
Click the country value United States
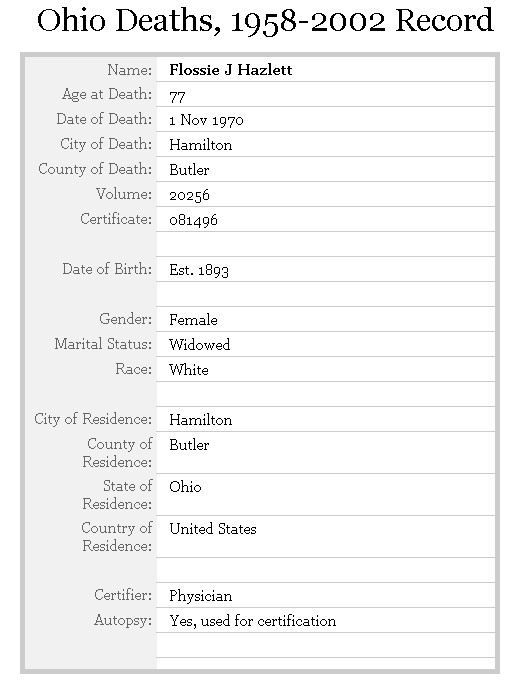coord(213,529)
